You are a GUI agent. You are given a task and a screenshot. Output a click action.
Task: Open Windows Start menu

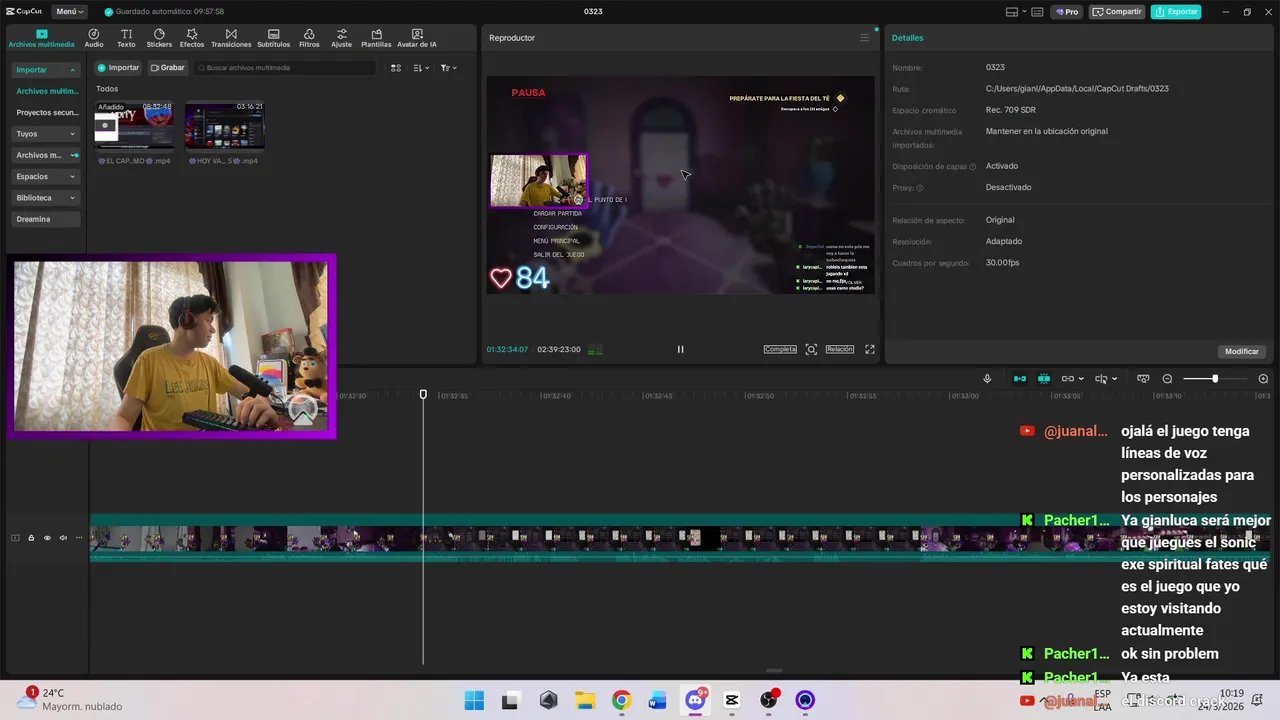coord(474,700)
